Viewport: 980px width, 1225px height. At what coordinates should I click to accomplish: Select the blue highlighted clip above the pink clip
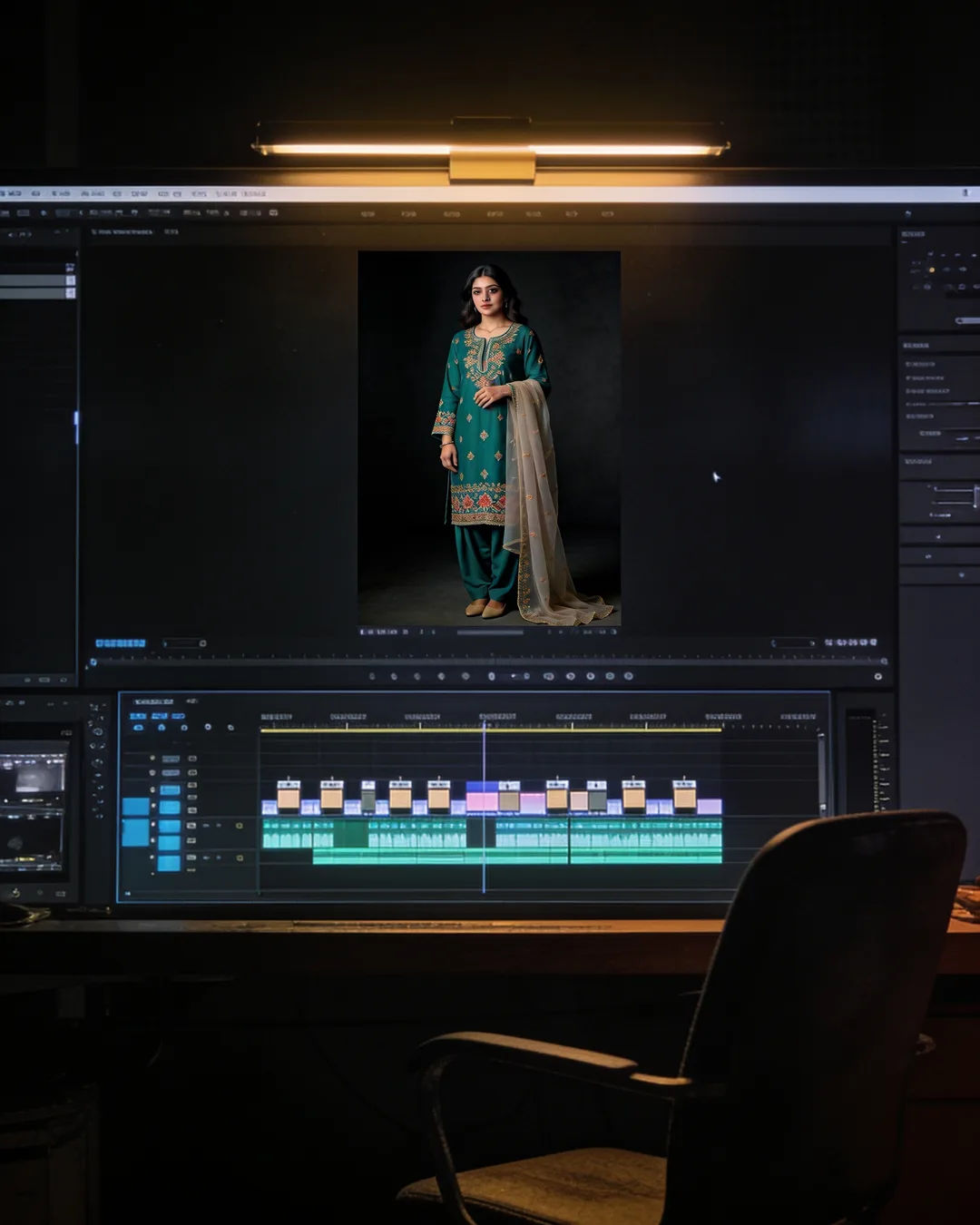pyautogui.click(x=482, y=787)
